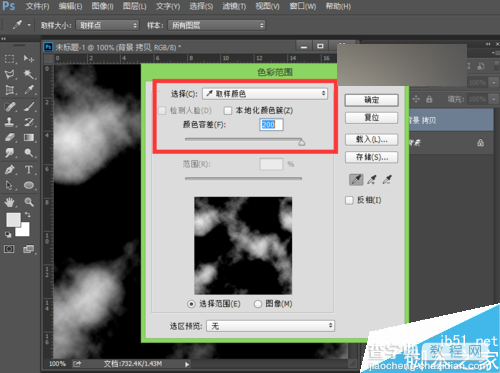Select the 选择范围 radio button
The image size is (500, 373).
pyautogui.click(x=191, y=304)
